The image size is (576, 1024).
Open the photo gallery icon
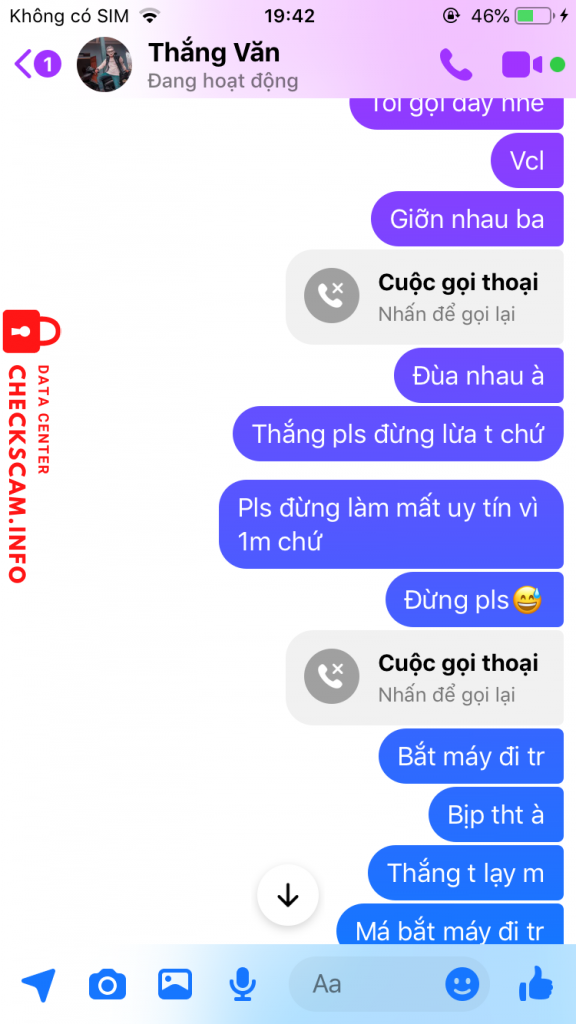coord(174,983)
